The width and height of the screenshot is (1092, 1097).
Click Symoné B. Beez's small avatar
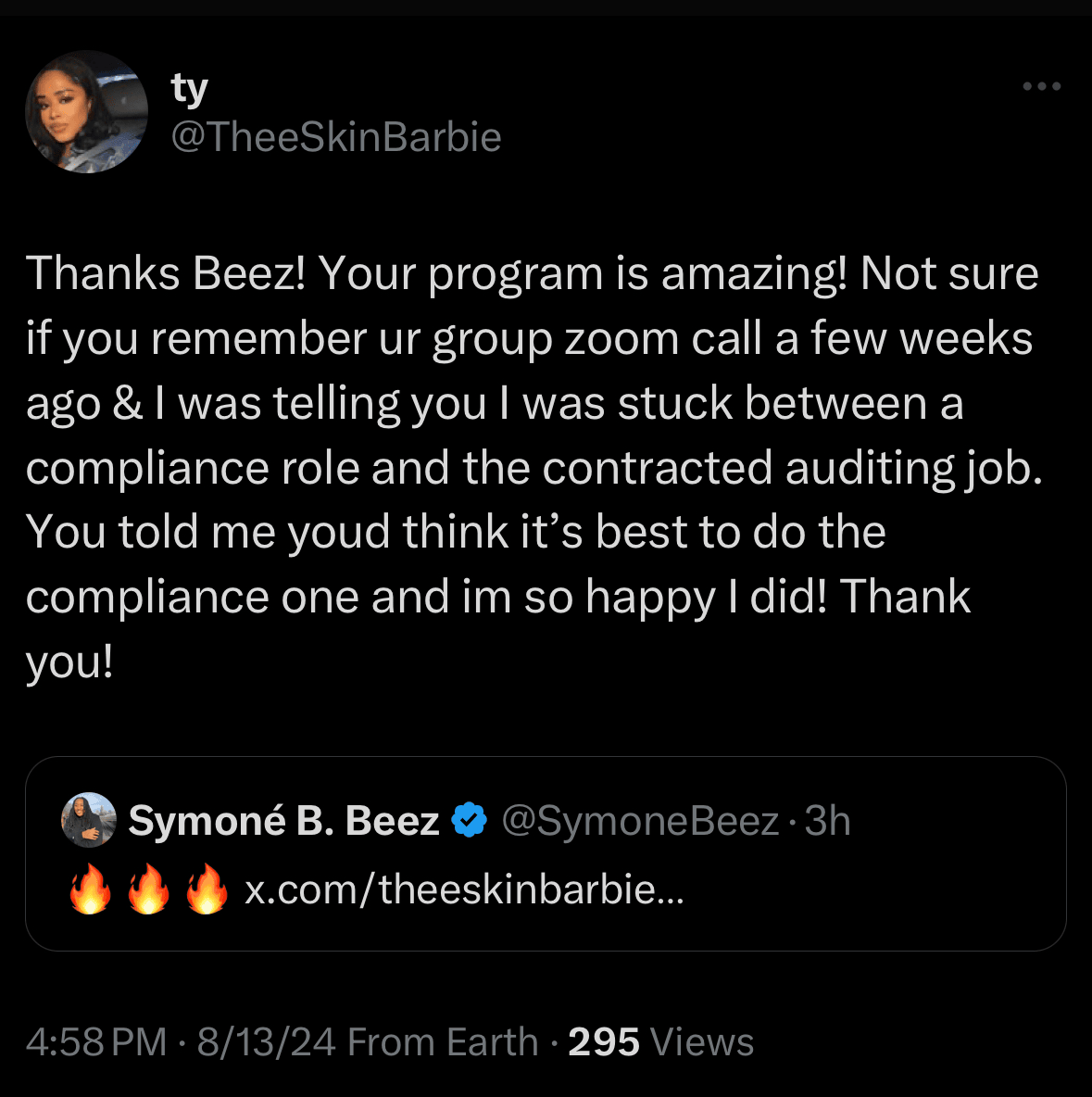[x=88, y=820]
